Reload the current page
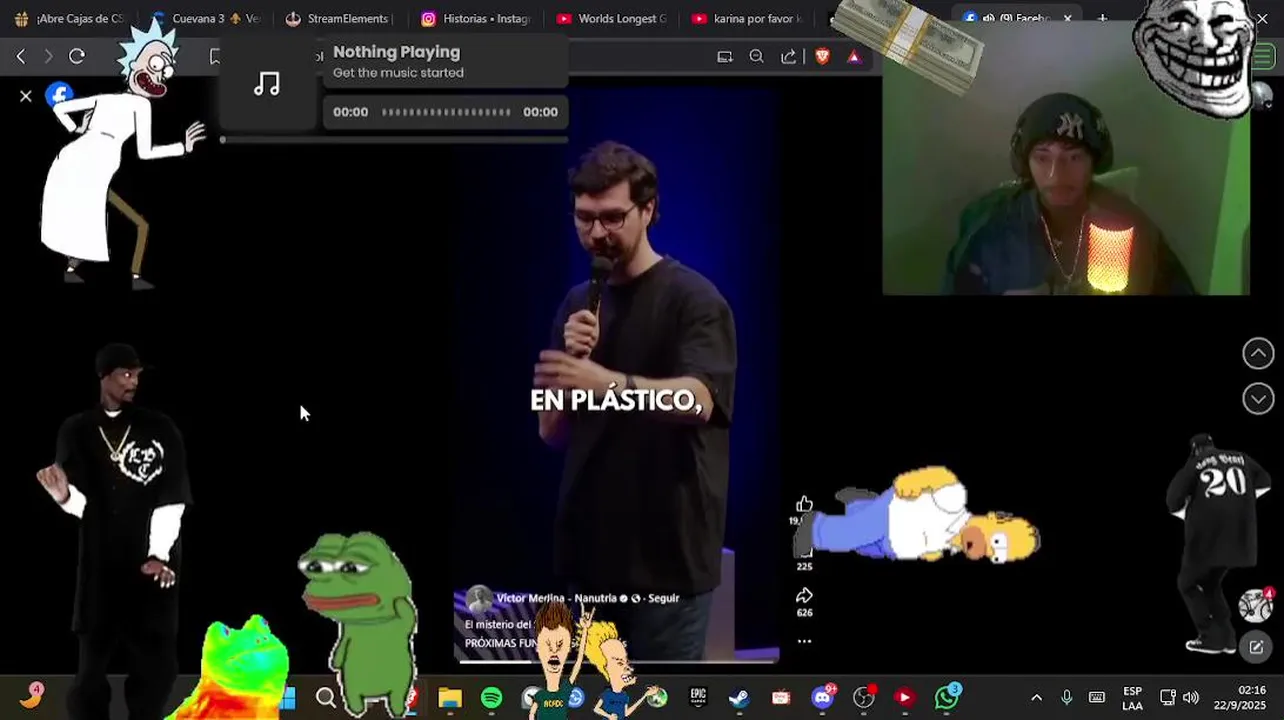The image size is (1284, 720). coord(77,56)
